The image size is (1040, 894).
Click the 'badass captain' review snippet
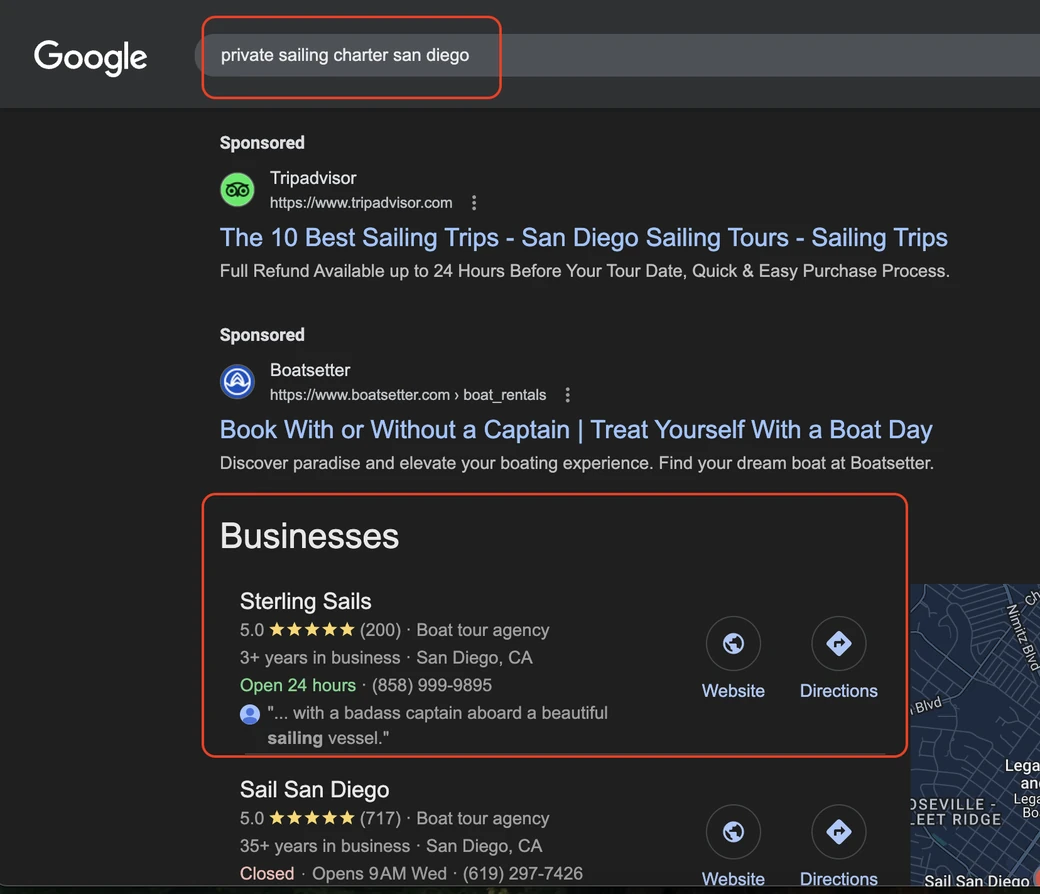pos(437,725)
